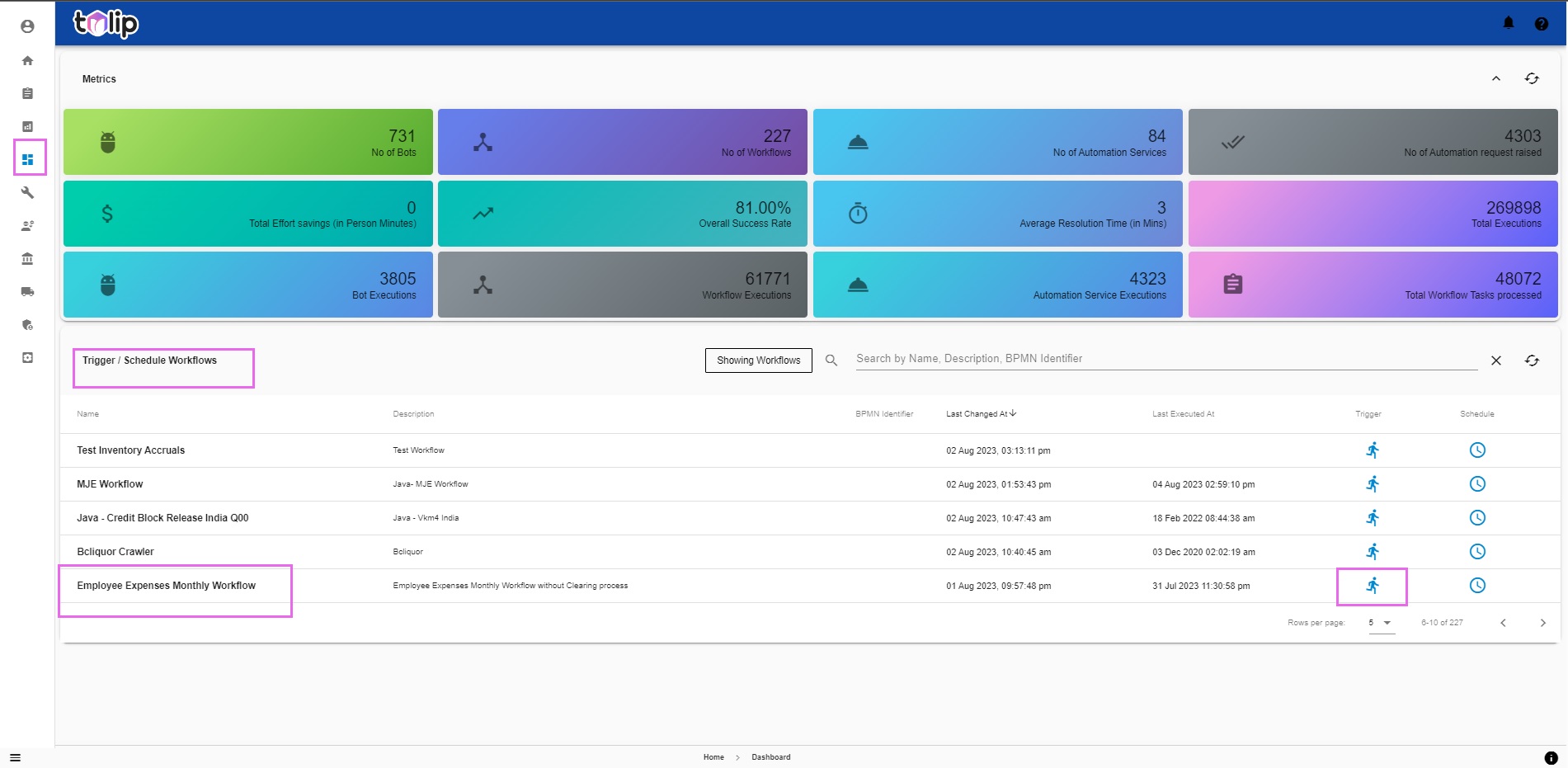The width and height of the screenshot is (1568, 768).
Task: Click Home breadcrumb link
Action: 713,757
